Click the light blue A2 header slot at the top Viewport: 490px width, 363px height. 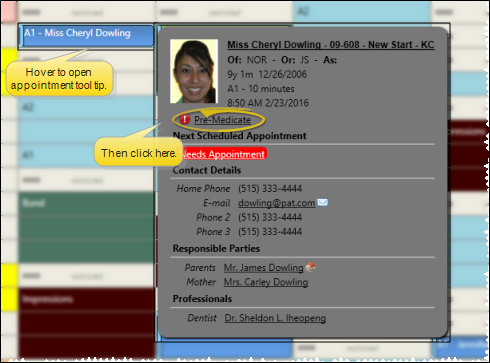(362, 12)
